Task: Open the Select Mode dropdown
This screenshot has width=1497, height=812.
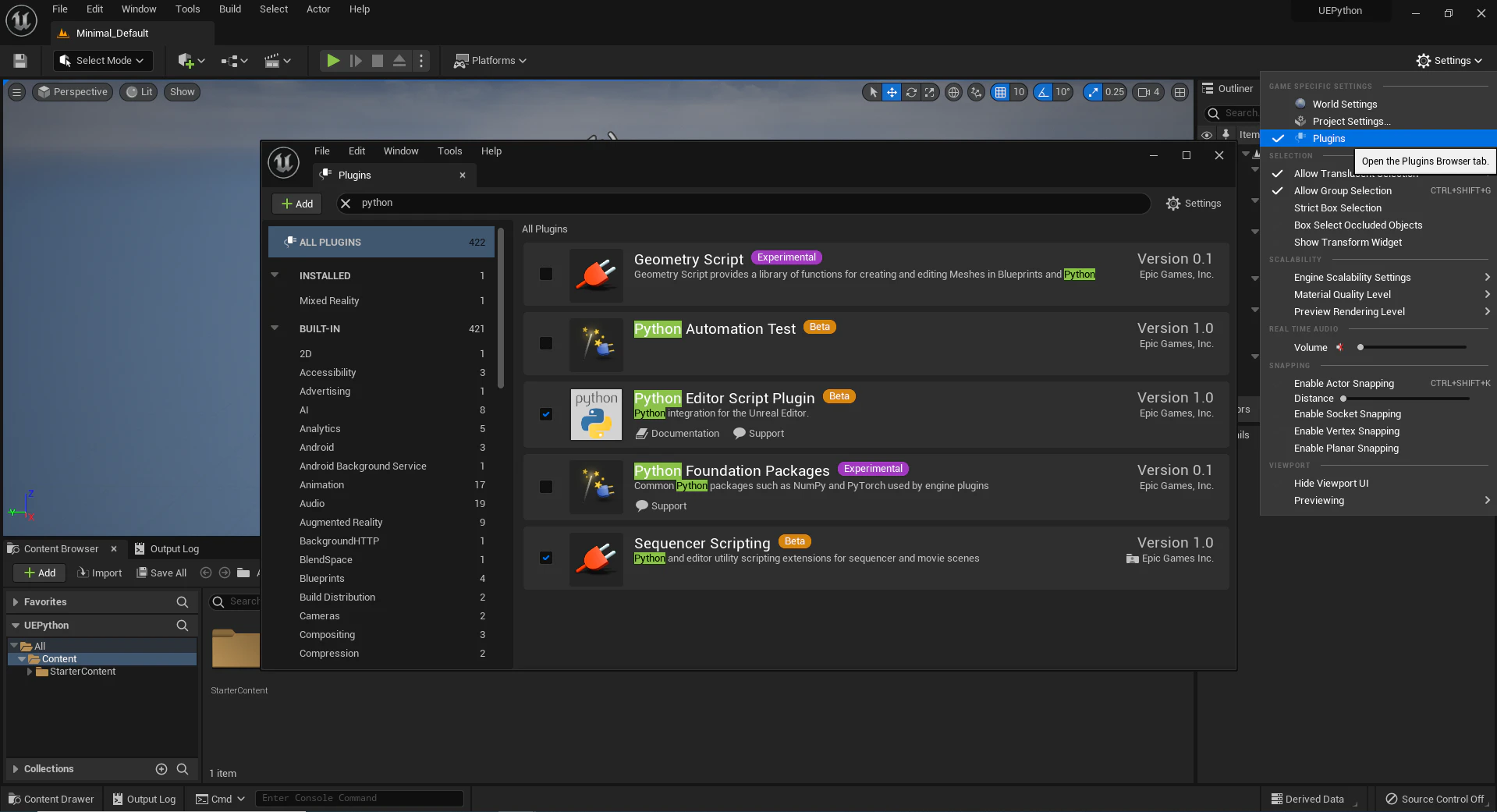Action: click(x=103, y=61)
